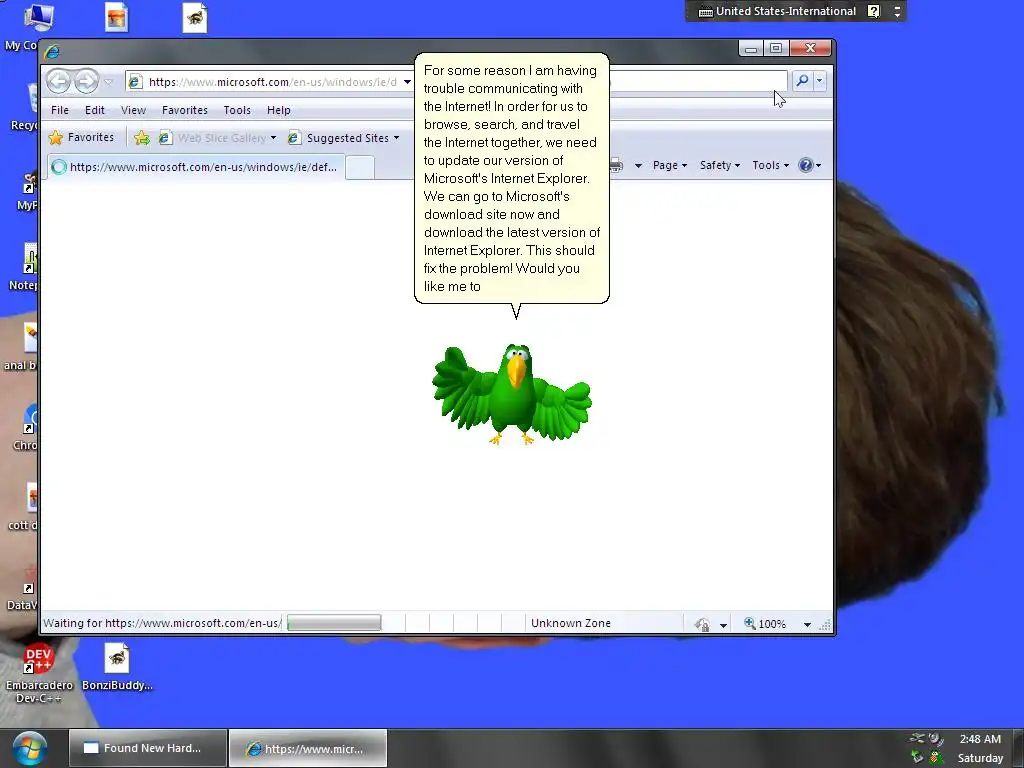Click language bar help question icon
Viewport: 1024px width, 768px height.
click(874, 11)
